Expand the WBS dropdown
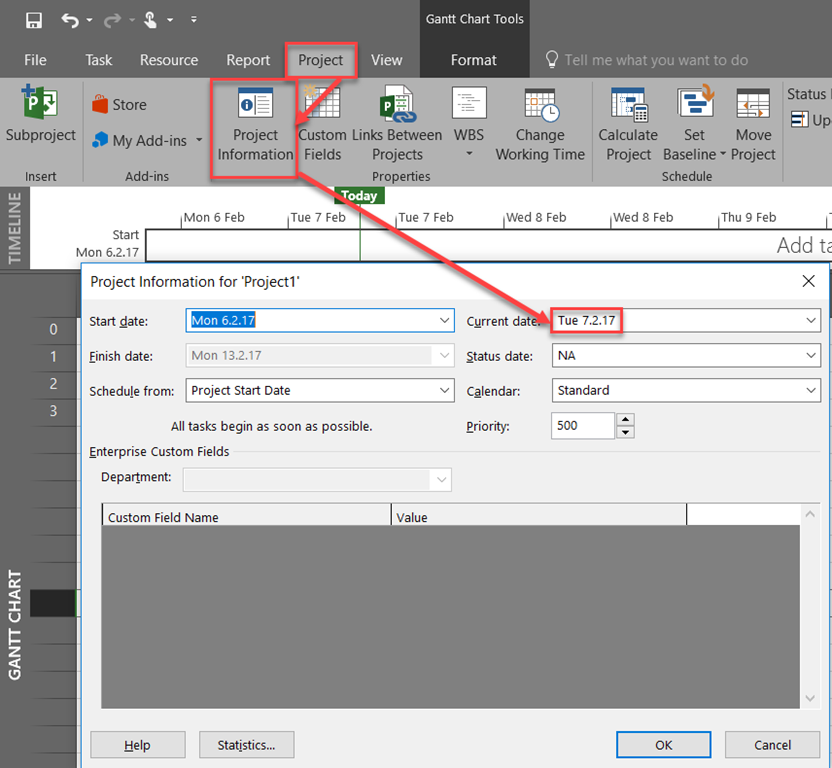Viewport: 832px width, 768px height. (468, 154)
